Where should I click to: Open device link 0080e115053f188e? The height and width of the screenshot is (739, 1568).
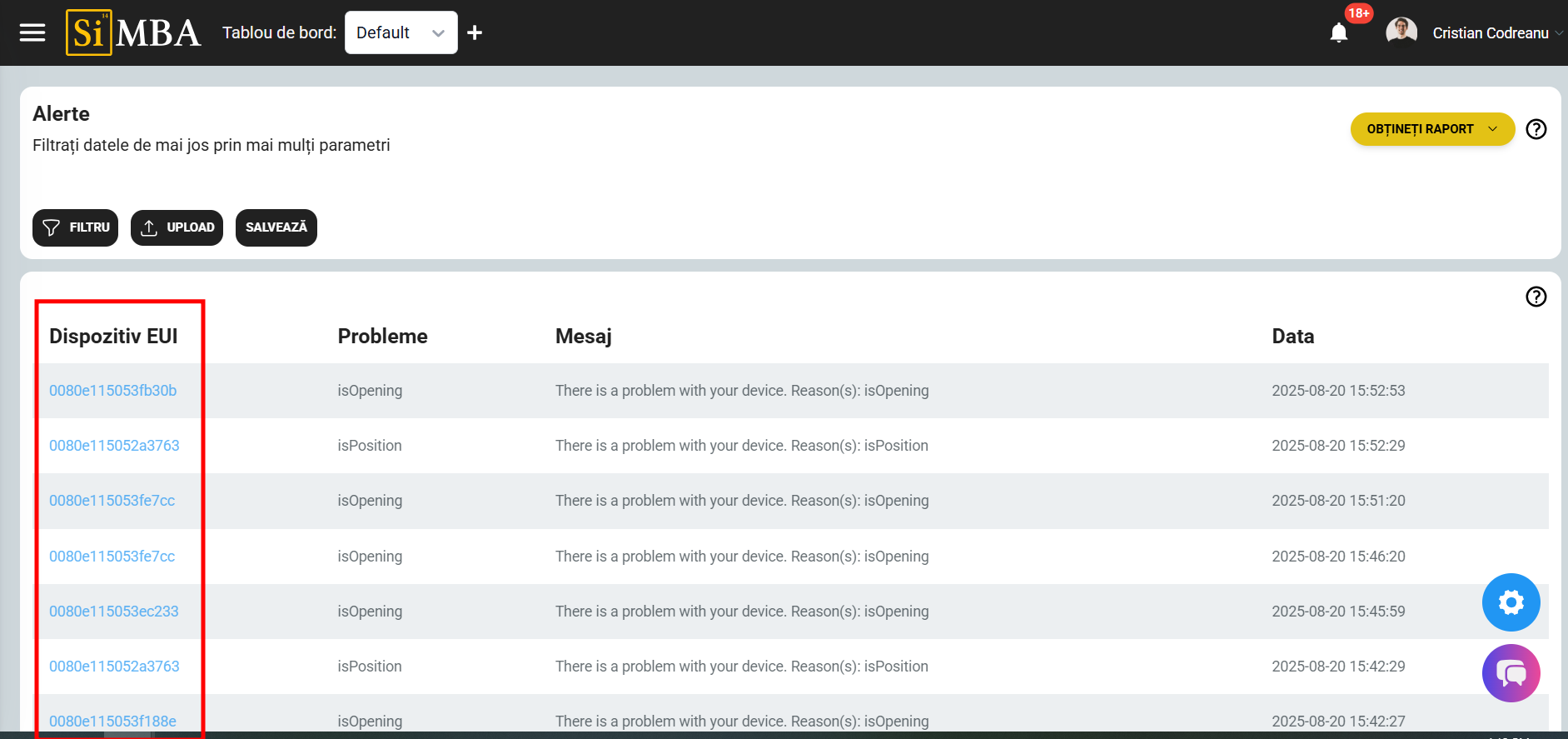tap(112, 721)
